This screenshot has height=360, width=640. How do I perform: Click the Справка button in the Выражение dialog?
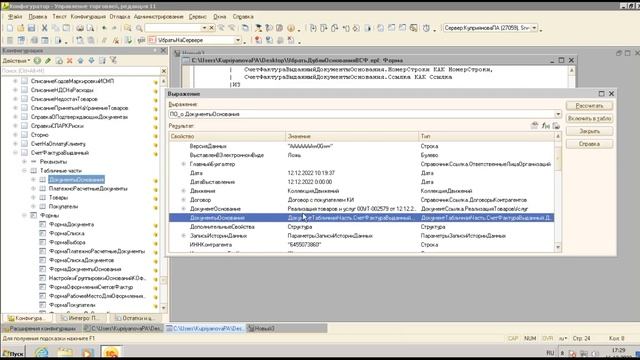coord(589,144)
